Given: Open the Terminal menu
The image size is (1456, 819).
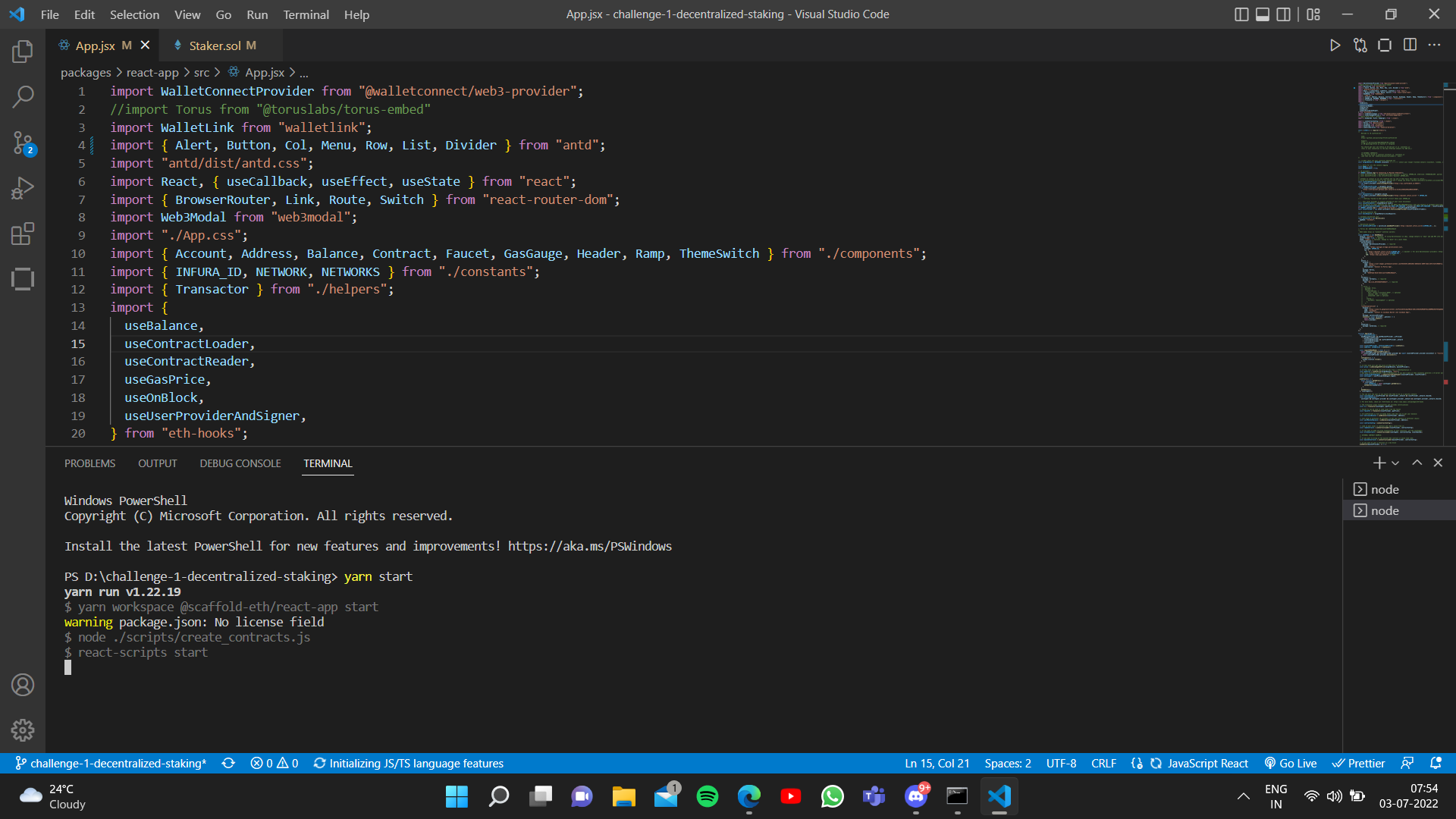Looking at the screenshot, I should [306, 14].
